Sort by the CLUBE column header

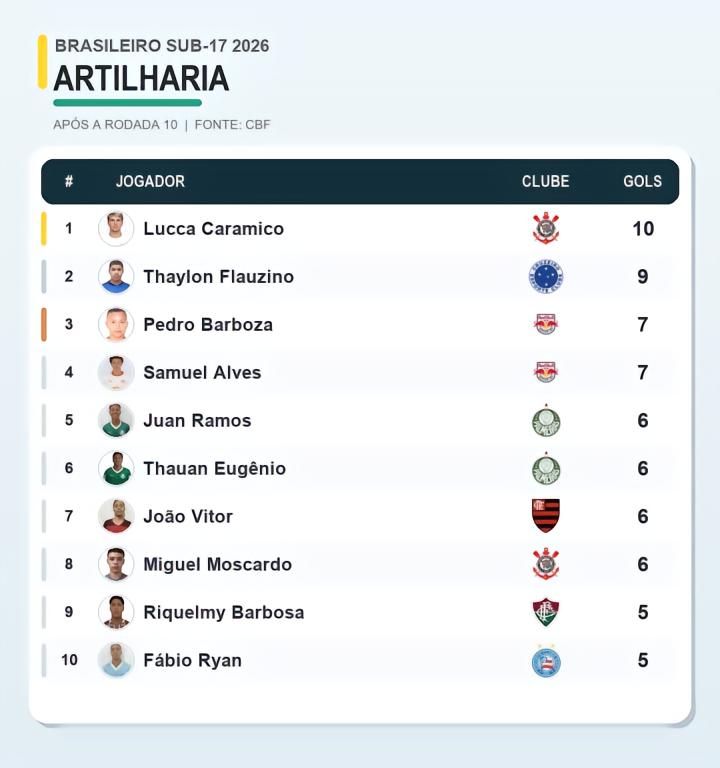pos(545,181)
